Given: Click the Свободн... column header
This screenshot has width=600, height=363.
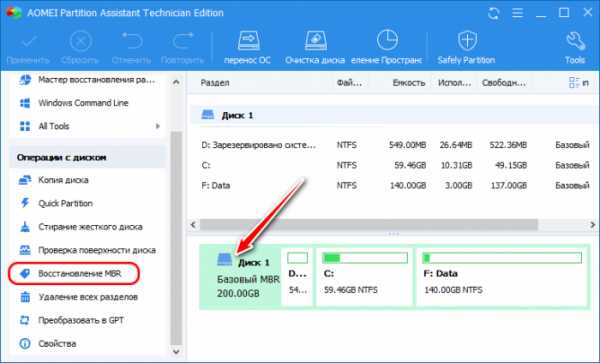Looking at the screenshot, I should tap(504, 83).
